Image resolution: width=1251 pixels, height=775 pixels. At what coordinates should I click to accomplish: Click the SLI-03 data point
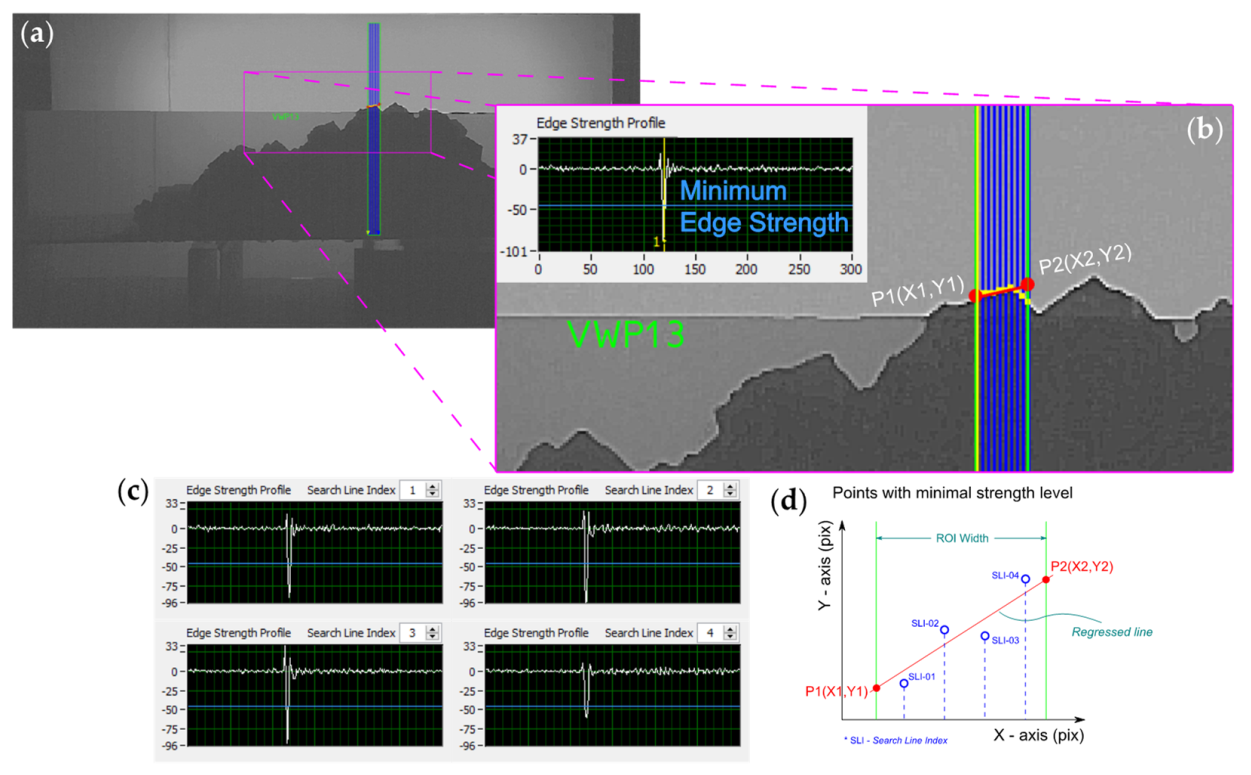click(985, 636)
